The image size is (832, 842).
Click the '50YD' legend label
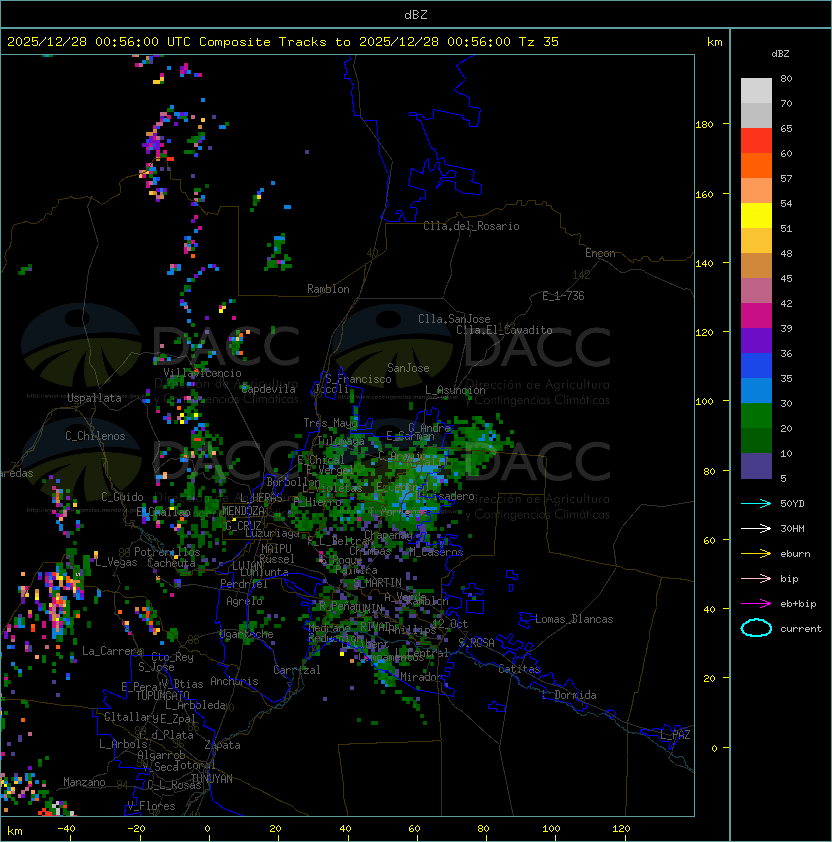click(792, 503)
